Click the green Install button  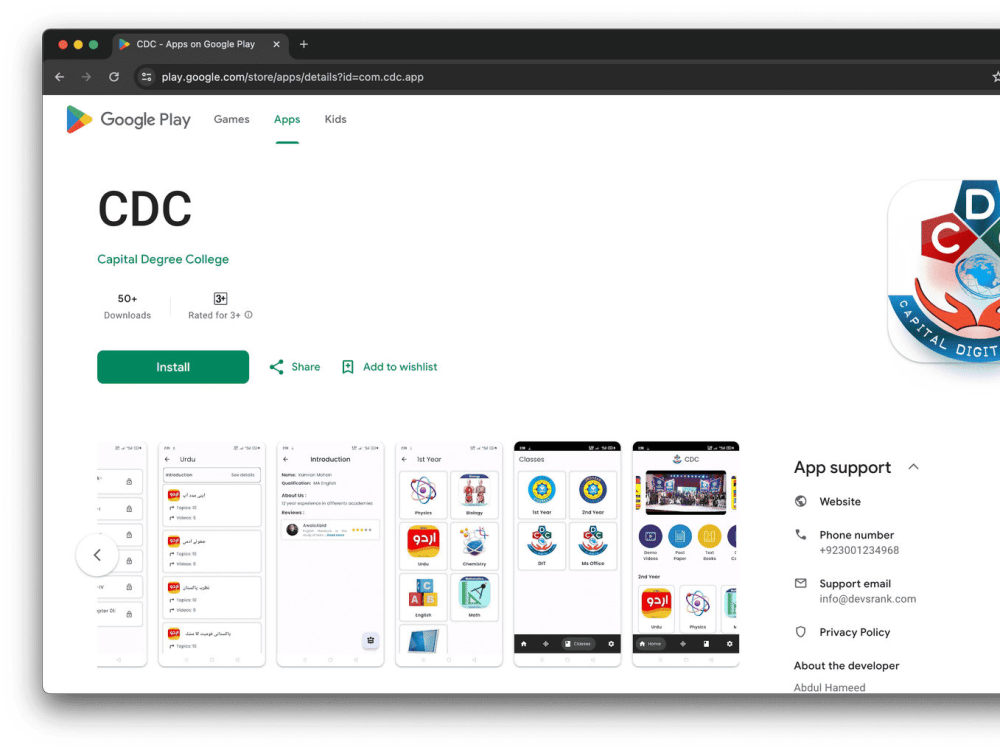[173, 367]
